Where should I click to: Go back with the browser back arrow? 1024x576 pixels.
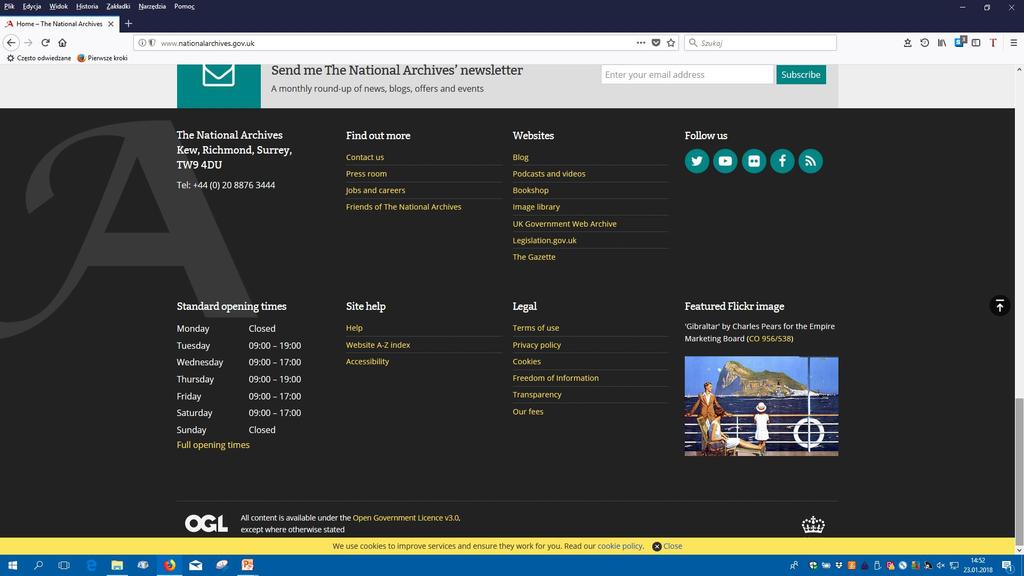[x=11, y=42]
